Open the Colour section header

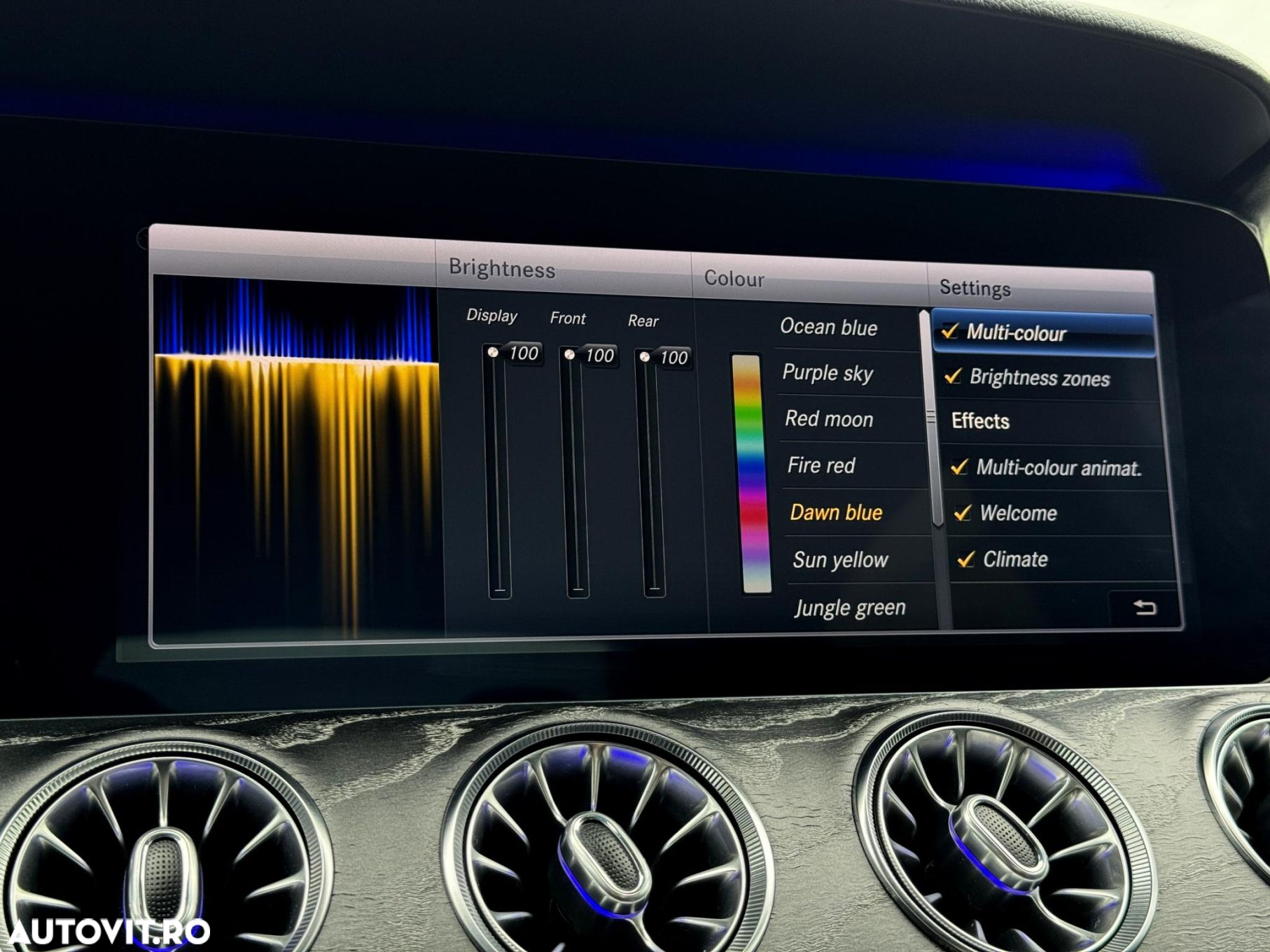click(x=734, y=279)
